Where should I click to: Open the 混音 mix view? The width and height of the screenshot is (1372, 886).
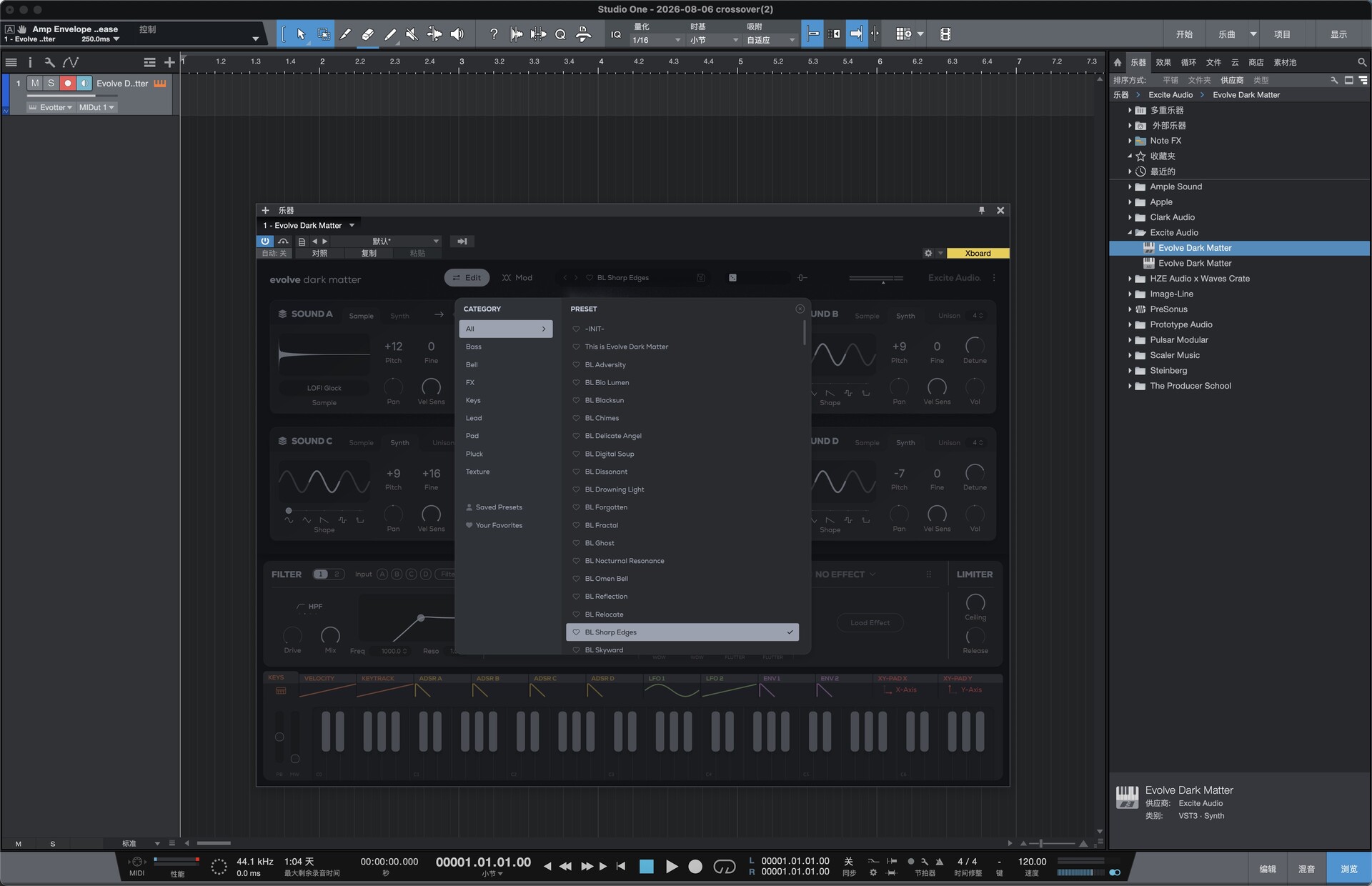(x=1306, y=869)
